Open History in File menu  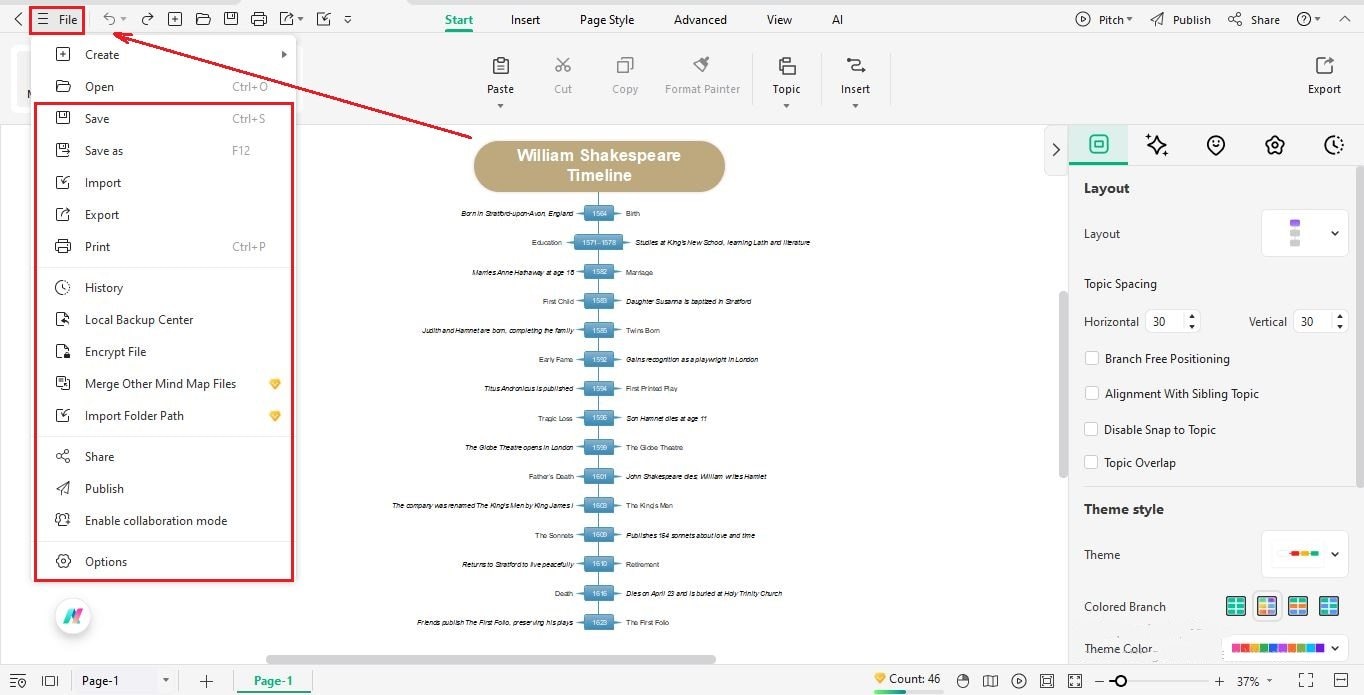pyautogui.click(x=165, y=287)
